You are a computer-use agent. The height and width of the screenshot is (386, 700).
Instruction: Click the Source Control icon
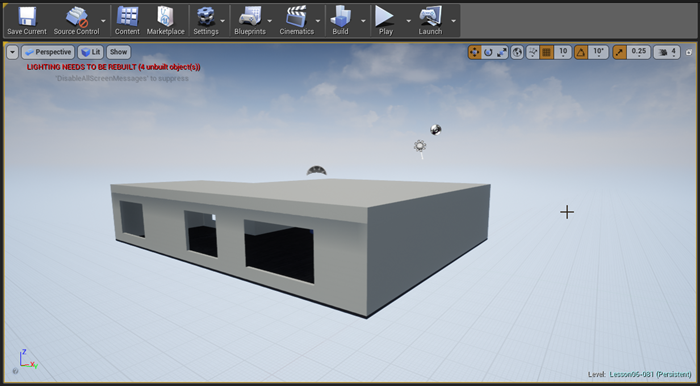[76, 21]
